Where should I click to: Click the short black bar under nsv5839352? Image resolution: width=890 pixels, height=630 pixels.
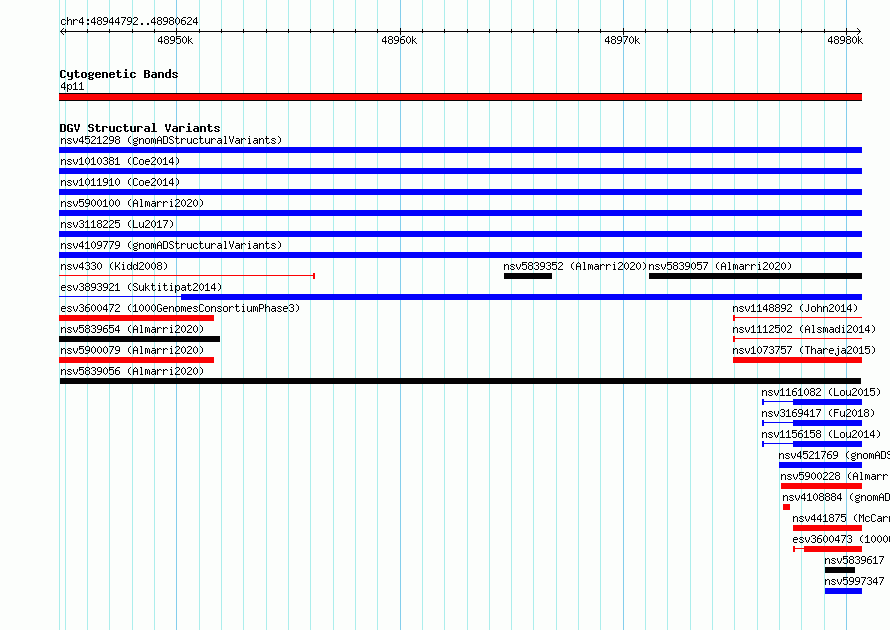tap(528, 276)
